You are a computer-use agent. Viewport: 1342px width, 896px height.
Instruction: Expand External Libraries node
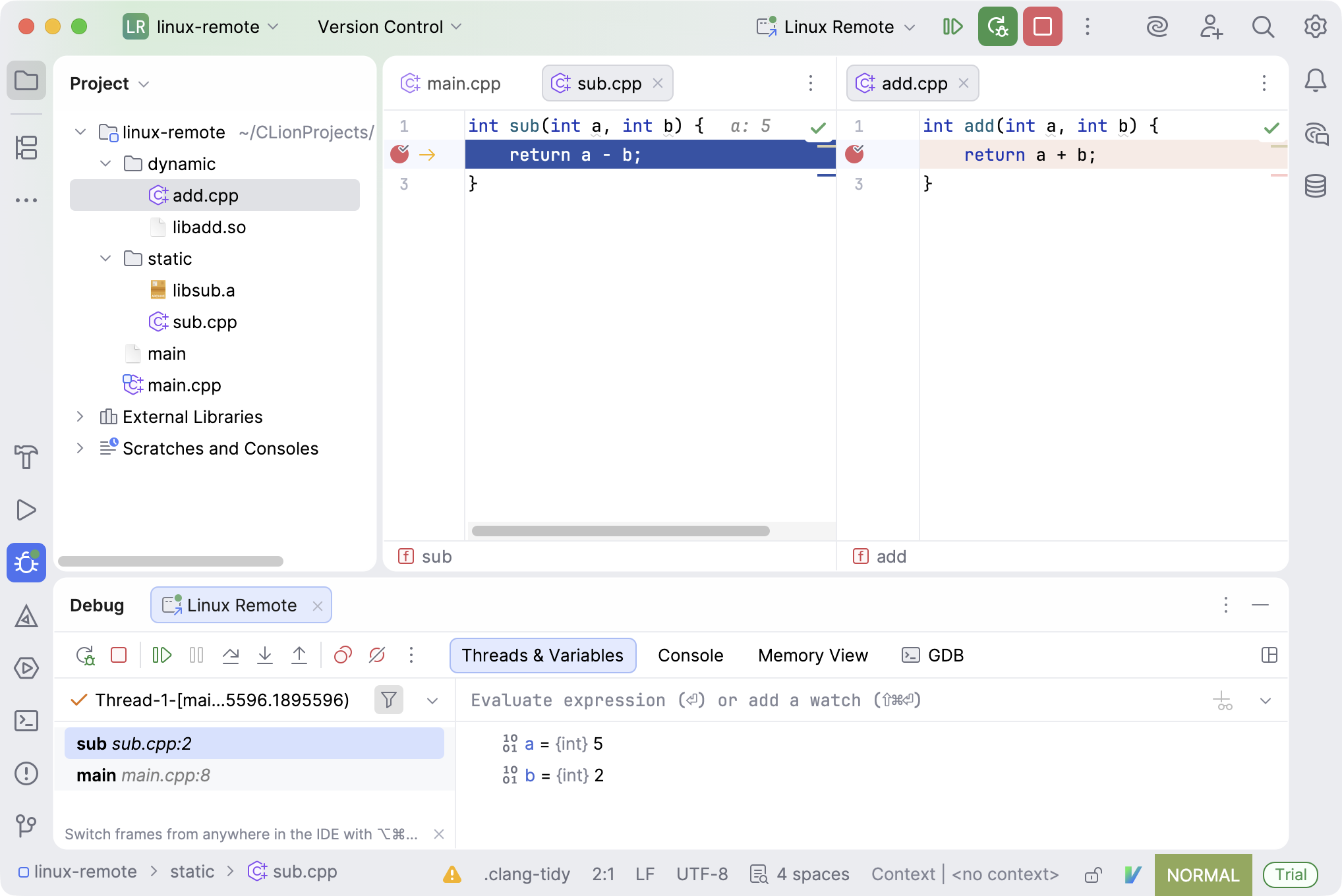[x=80, y=416]
